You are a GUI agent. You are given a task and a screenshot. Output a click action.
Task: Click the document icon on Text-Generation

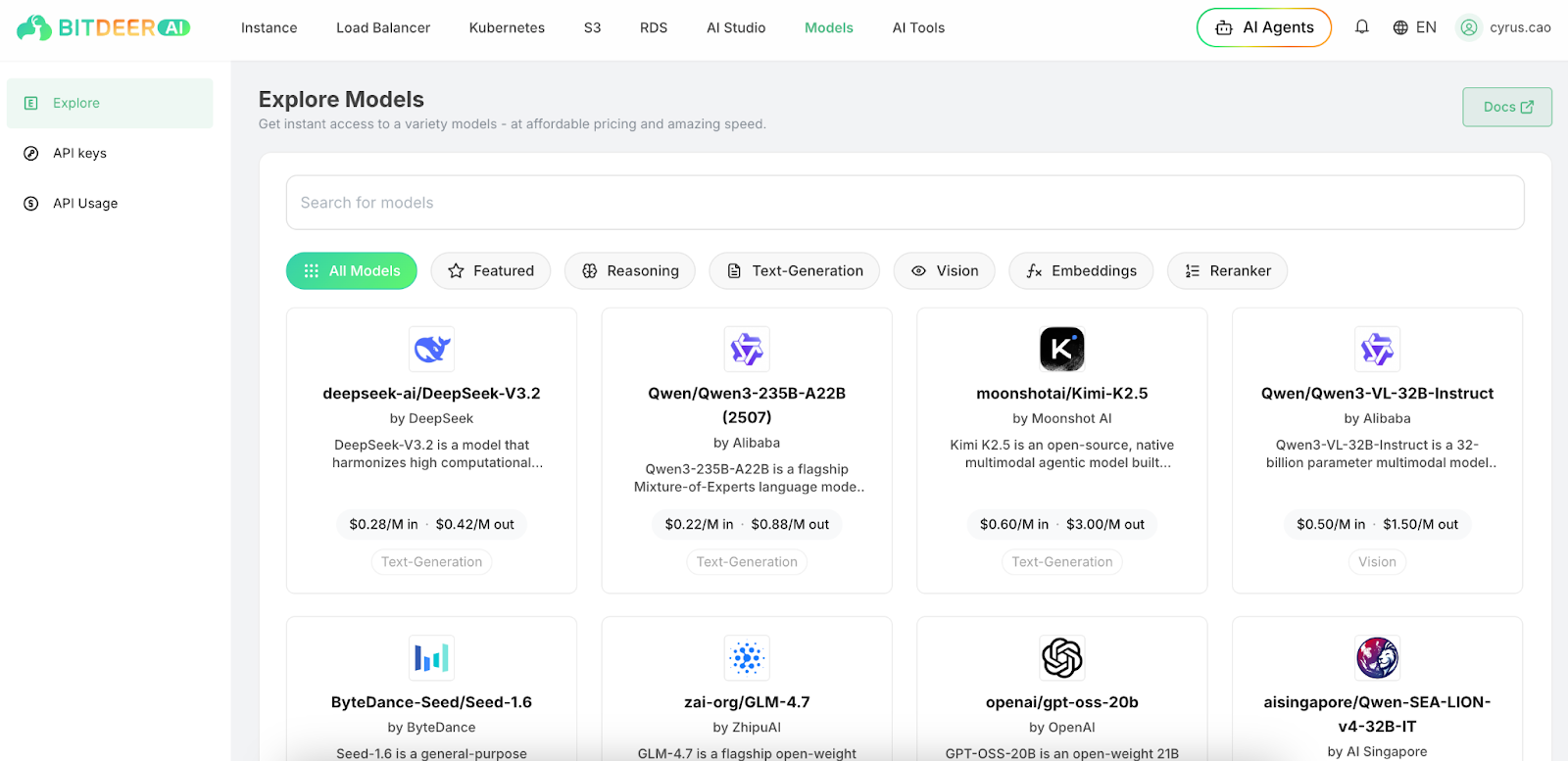(734, 270)
